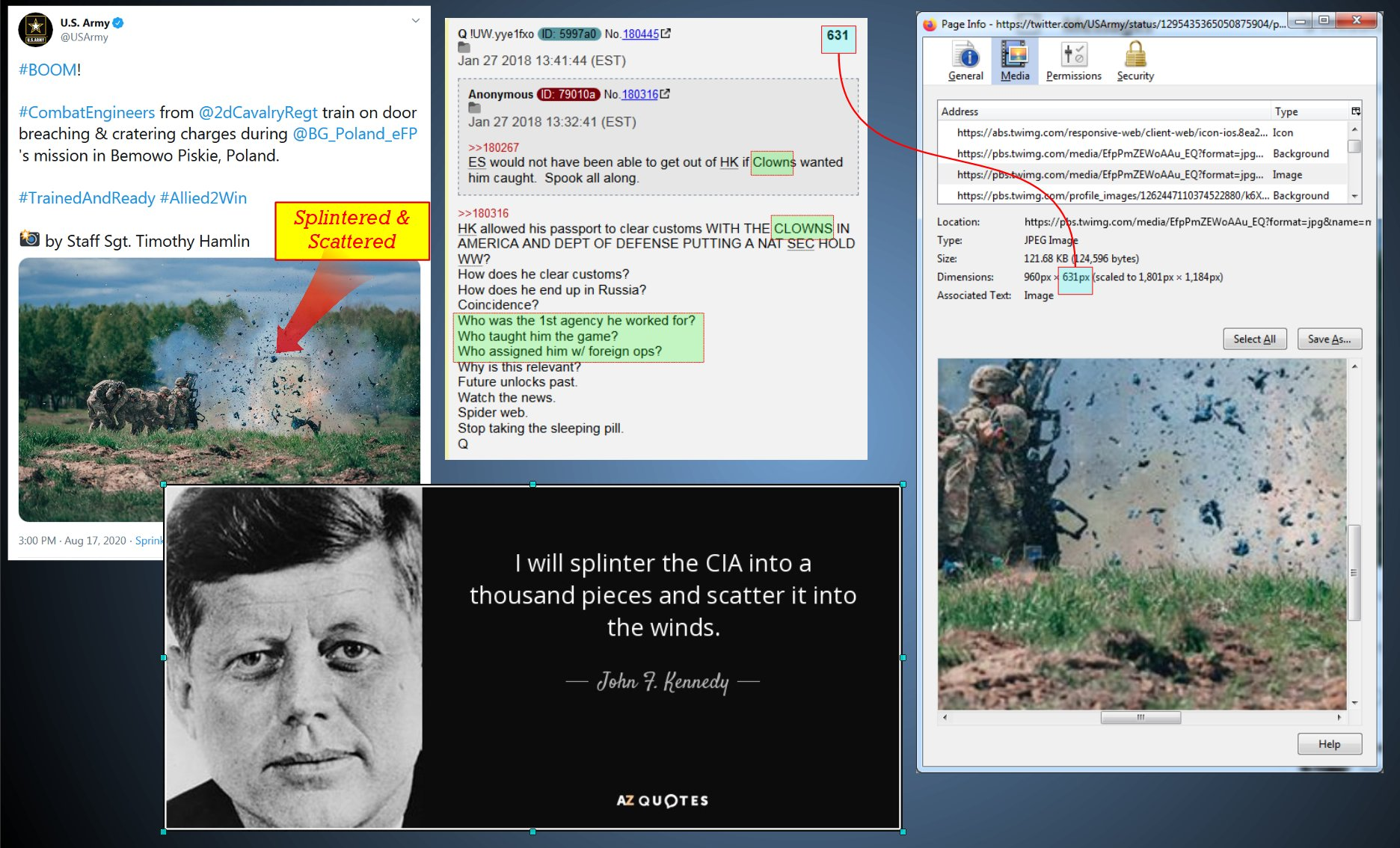This screenshot has width=1400, height=848.
Task: Click the media preview explosion image
Action: (x=1142, y=534)
